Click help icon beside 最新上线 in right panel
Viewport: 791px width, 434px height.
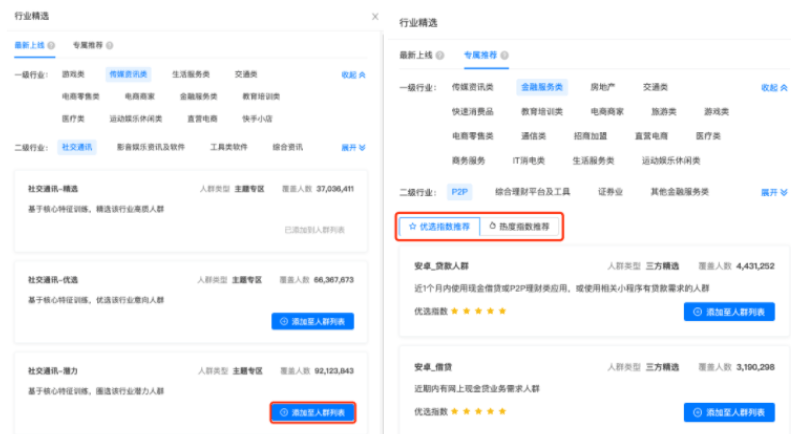440,56
